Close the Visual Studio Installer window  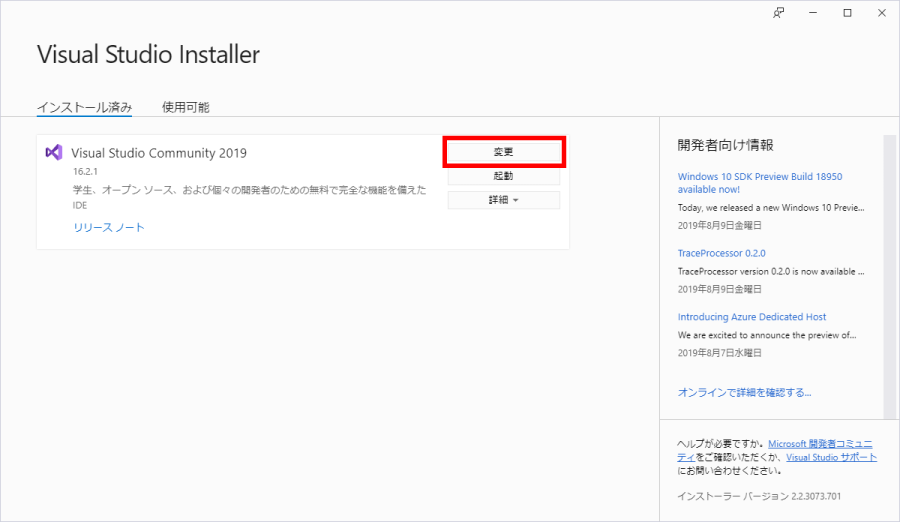(882, 13)
